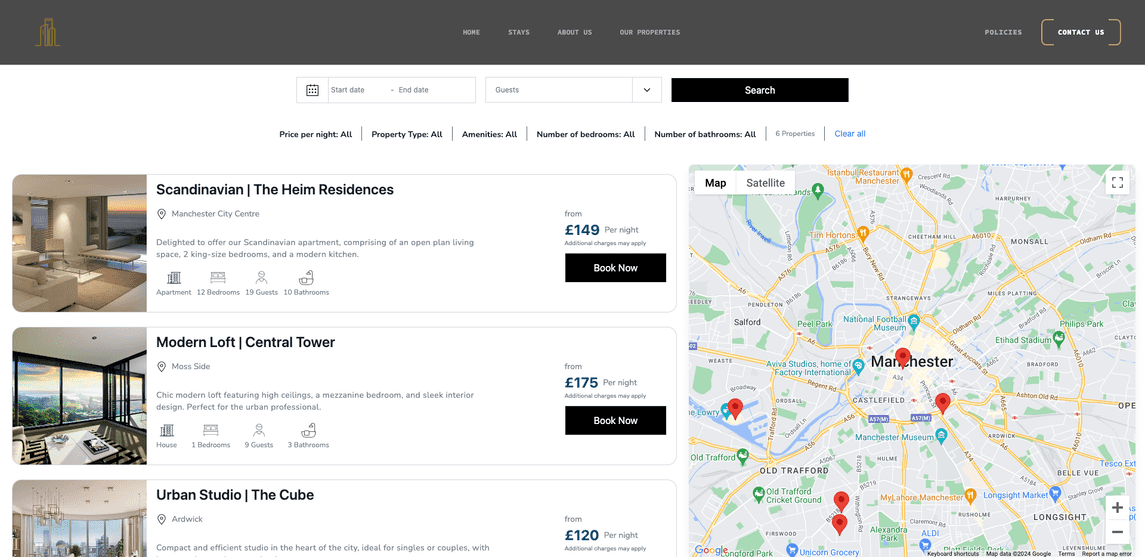1145x557 pixels.
Task: Click the location pin beside Moss Side
Action: click(x=161, y=366)
